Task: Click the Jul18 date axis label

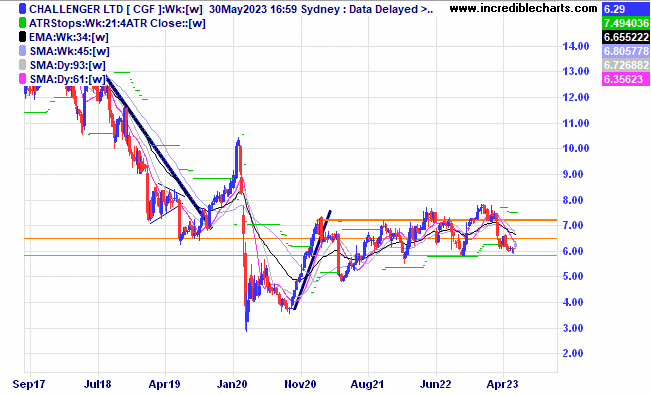Action: pyautogui.click(x=98, y=384)
